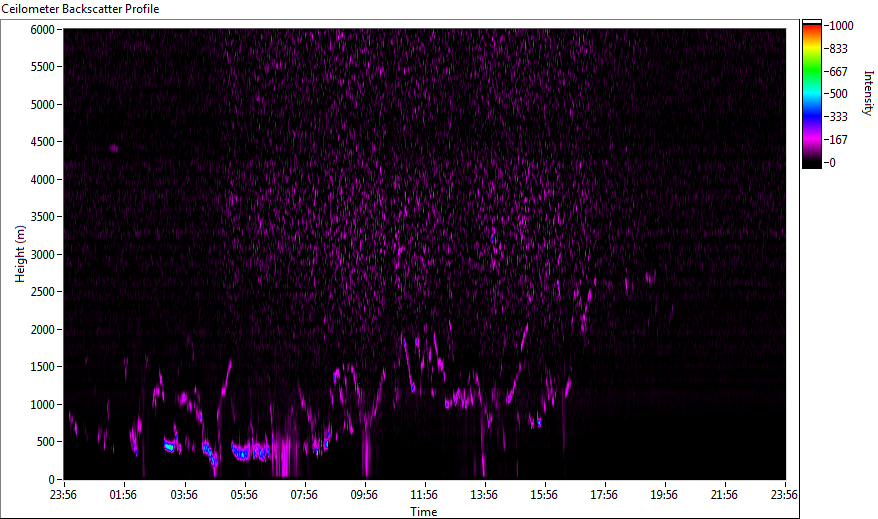878x519 pixels.
Task: Click the 3500 height tick label
Action: click(43, 217)
